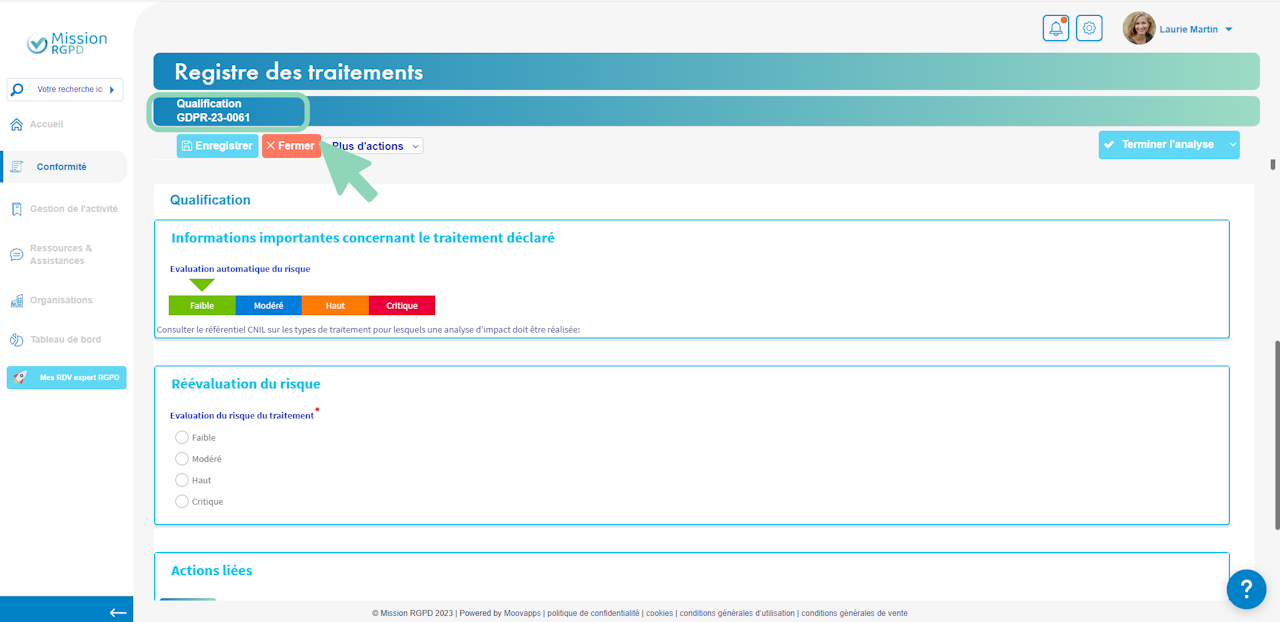Click the Accueil home icon
This screenshot has height=622, width=1280.
point(16,125)
